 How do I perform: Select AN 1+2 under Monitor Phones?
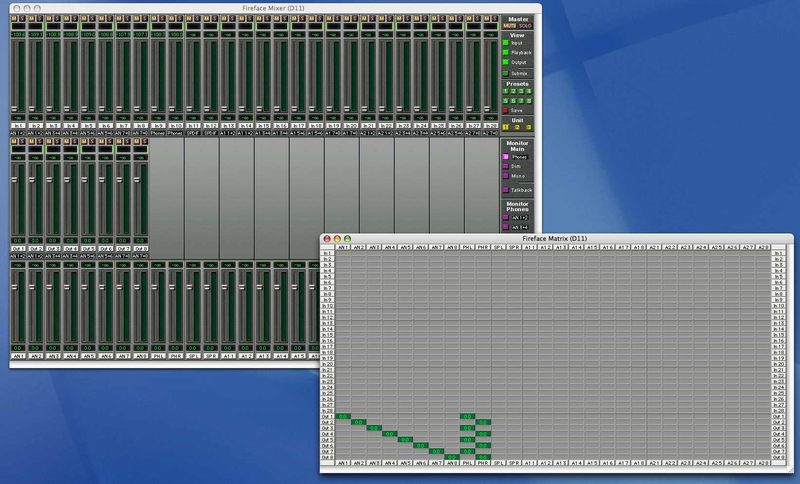[x=506, y=218]
